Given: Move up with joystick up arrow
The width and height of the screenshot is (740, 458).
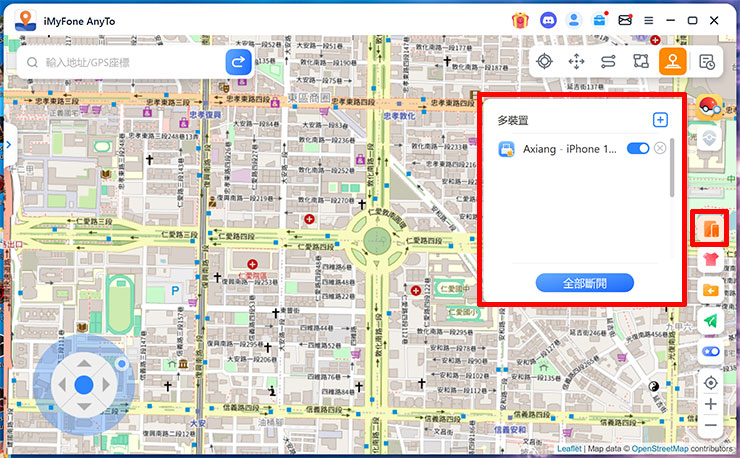Looking at the screenshot, I should (84, 363).
